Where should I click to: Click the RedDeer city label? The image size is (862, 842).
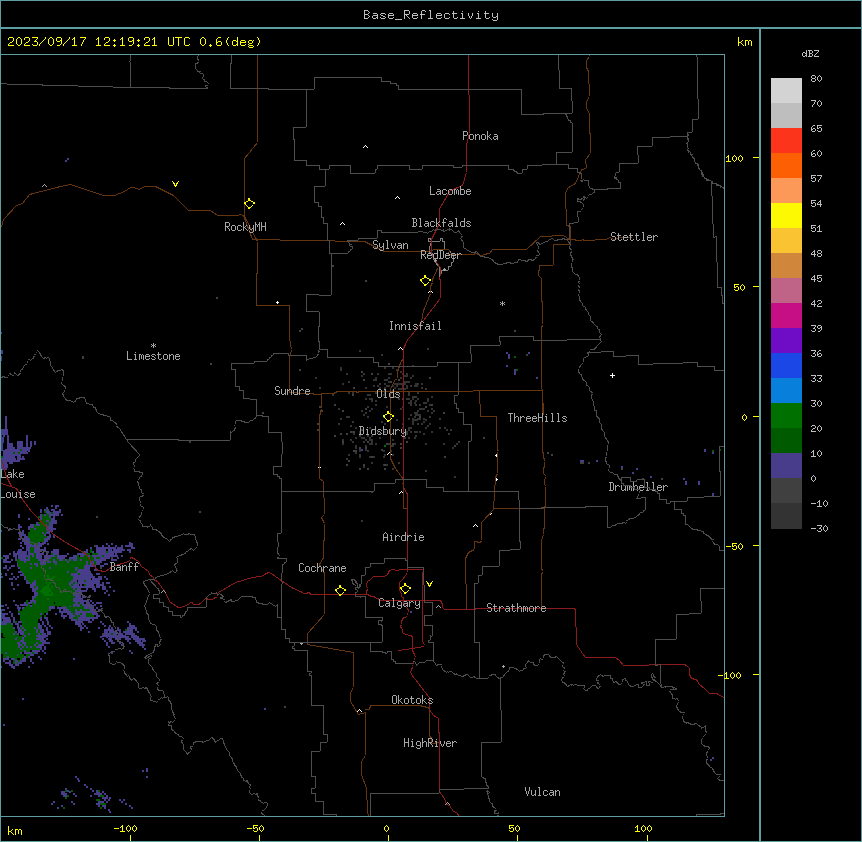(440, 255)
